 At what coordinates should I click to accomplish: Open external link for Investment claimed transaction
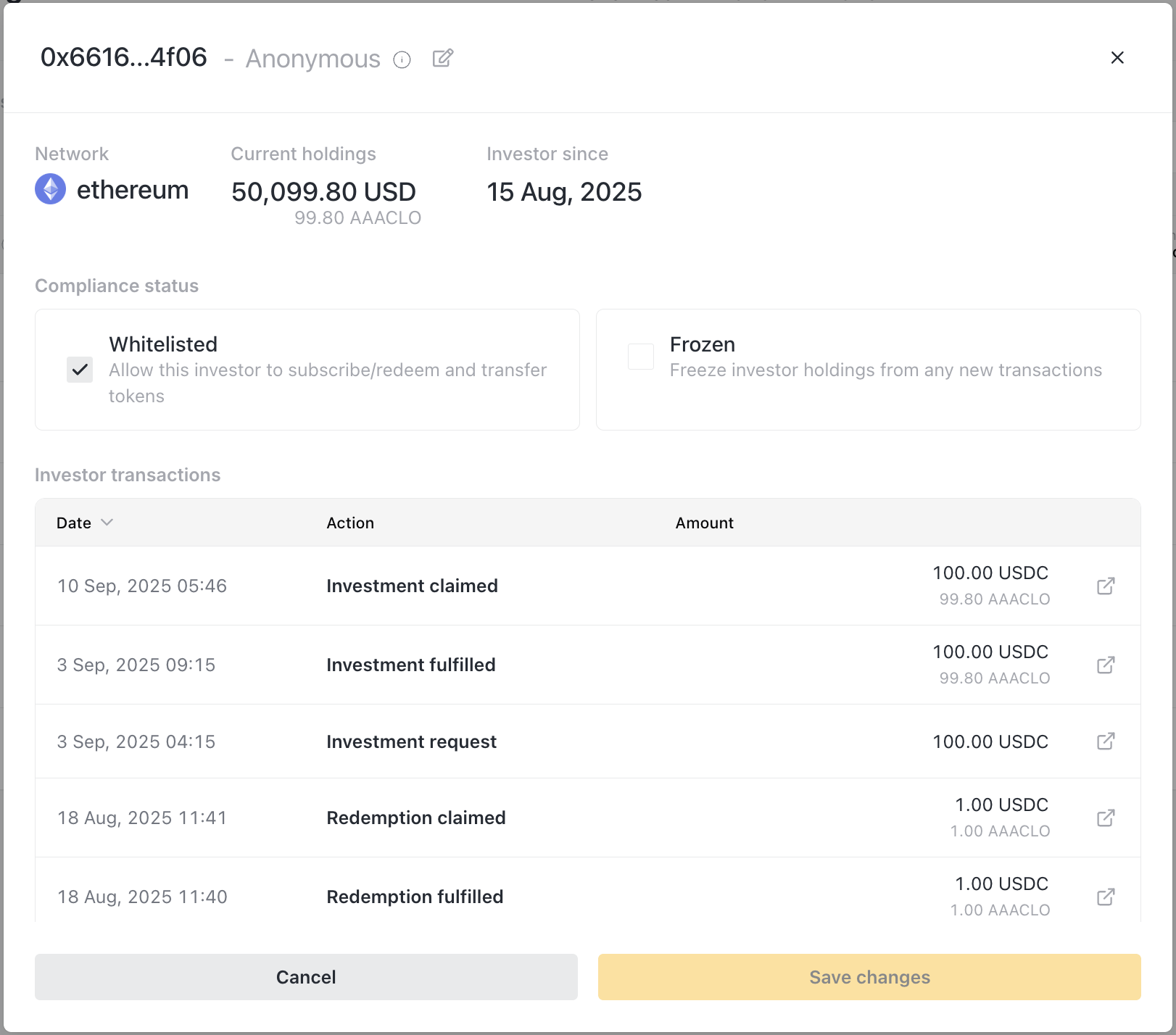[1105, 586]
